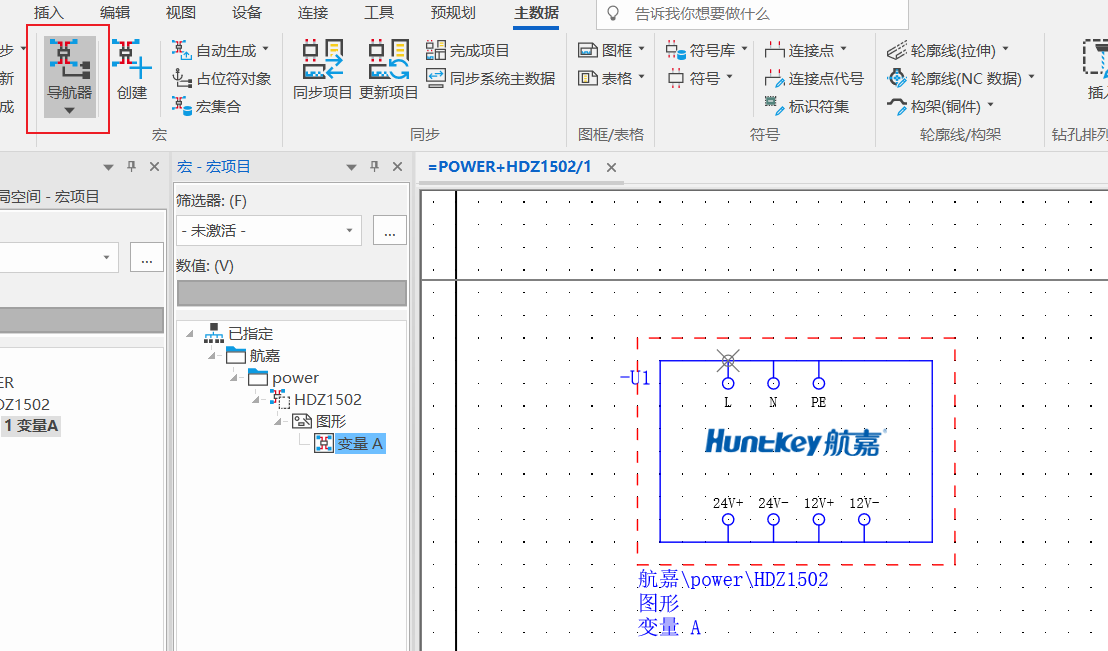Screen dimensions: 1108x651
Task: Collapse the 航嘉 folder node
Action: 212,355
